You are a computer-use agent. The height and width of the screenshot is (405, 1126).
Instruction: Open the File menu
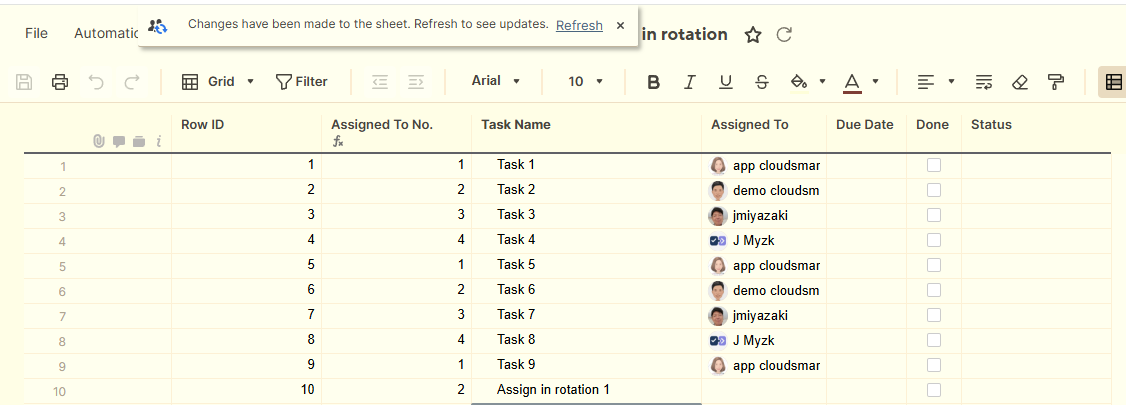tap(36, 33)
